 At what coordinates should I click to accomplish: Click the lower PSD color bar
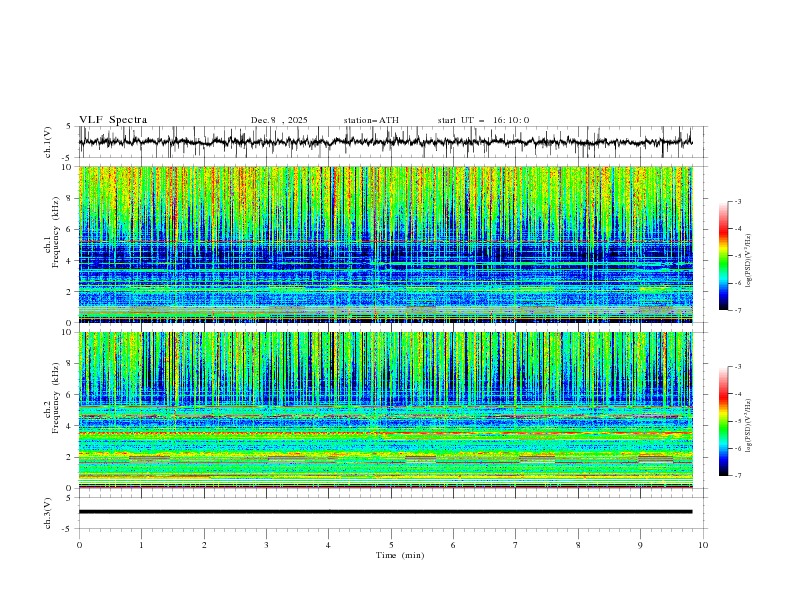click(724, 421)
